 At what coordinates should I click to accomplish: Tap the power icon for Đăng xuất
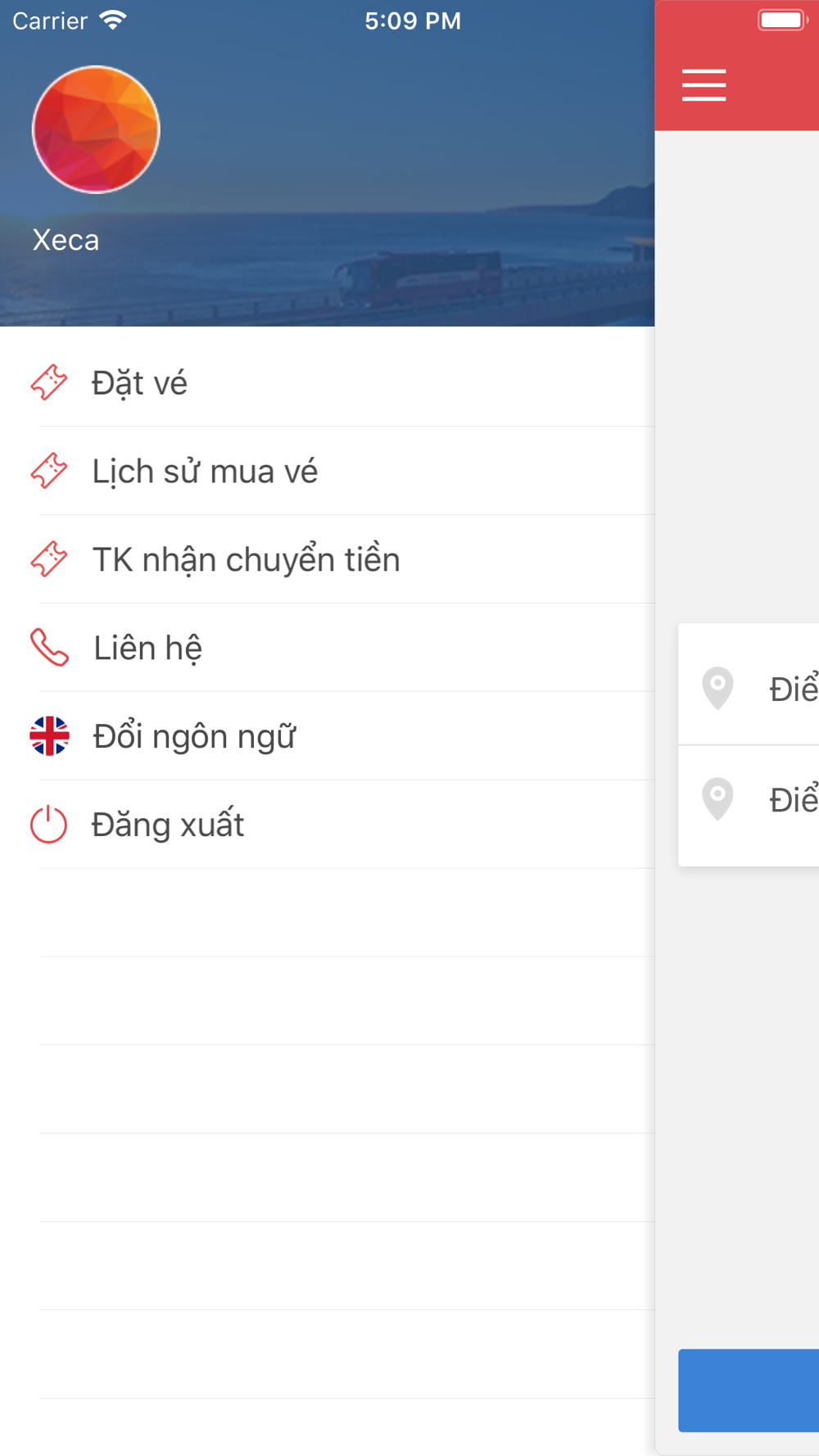click(x=48, y=825)
